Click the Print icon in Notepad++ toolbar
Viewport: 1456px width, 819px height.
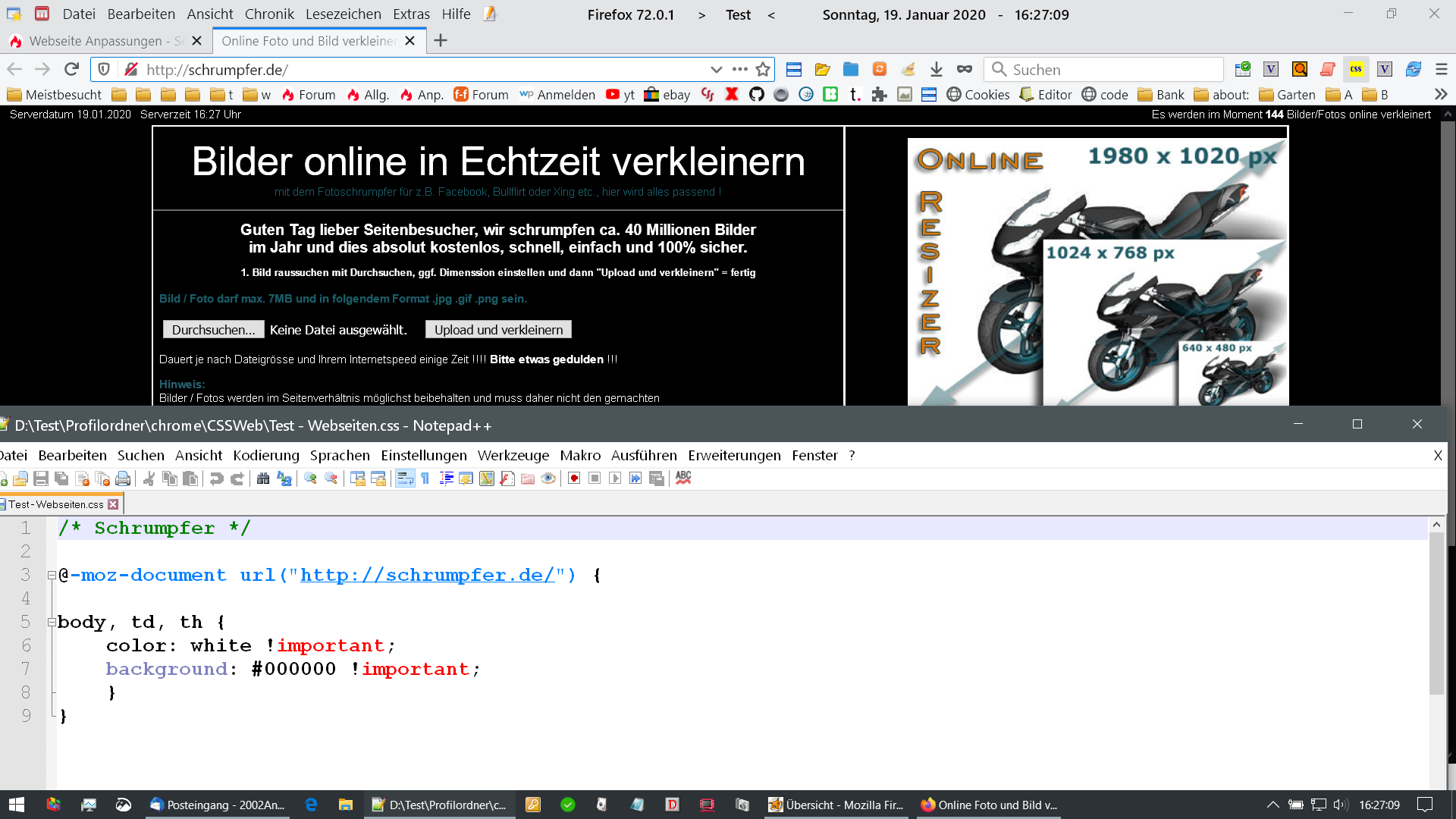coord(123,479)
